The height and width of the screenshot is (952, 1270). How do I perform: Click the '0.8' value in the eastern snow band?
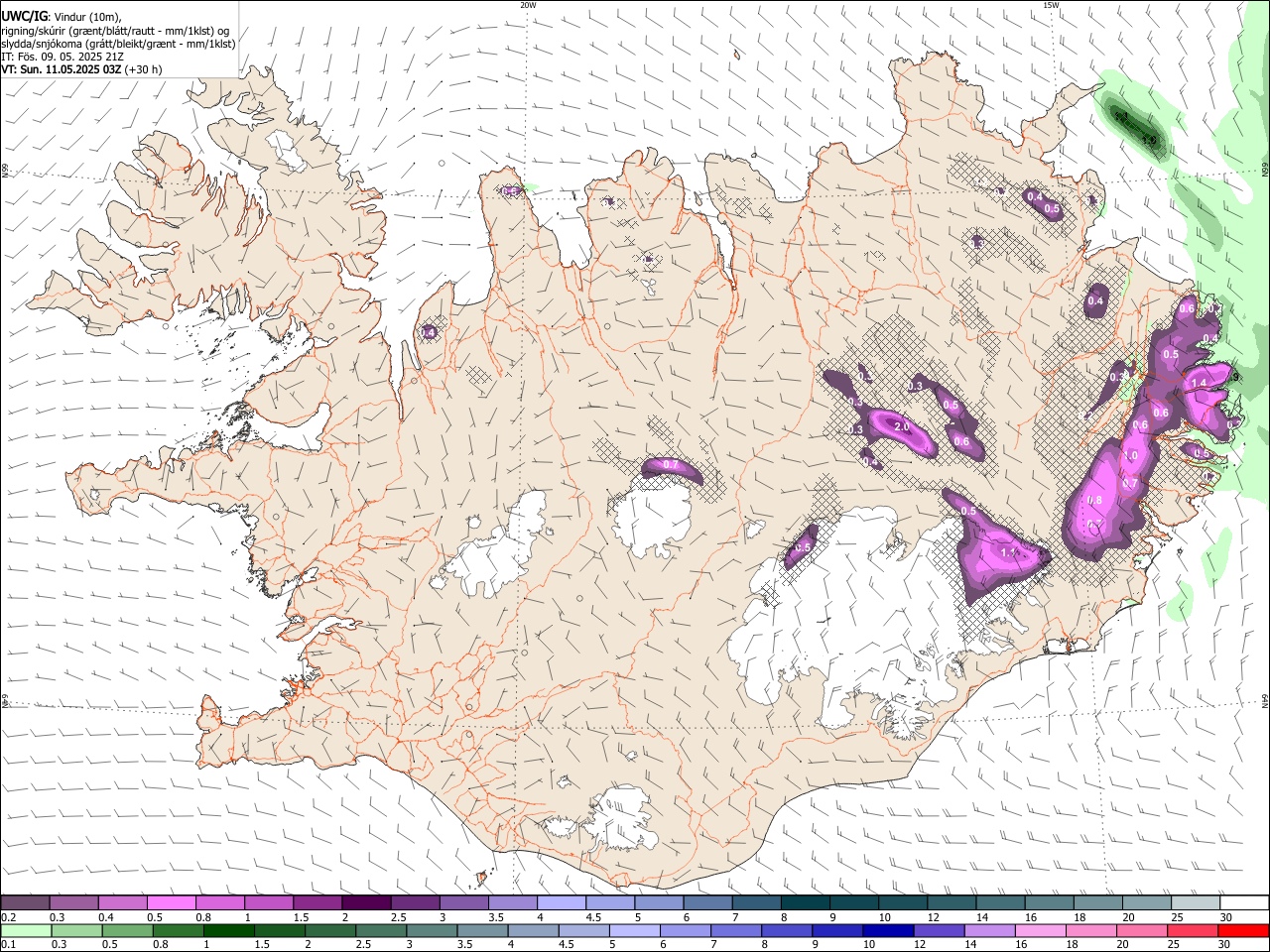point(1095,501)
